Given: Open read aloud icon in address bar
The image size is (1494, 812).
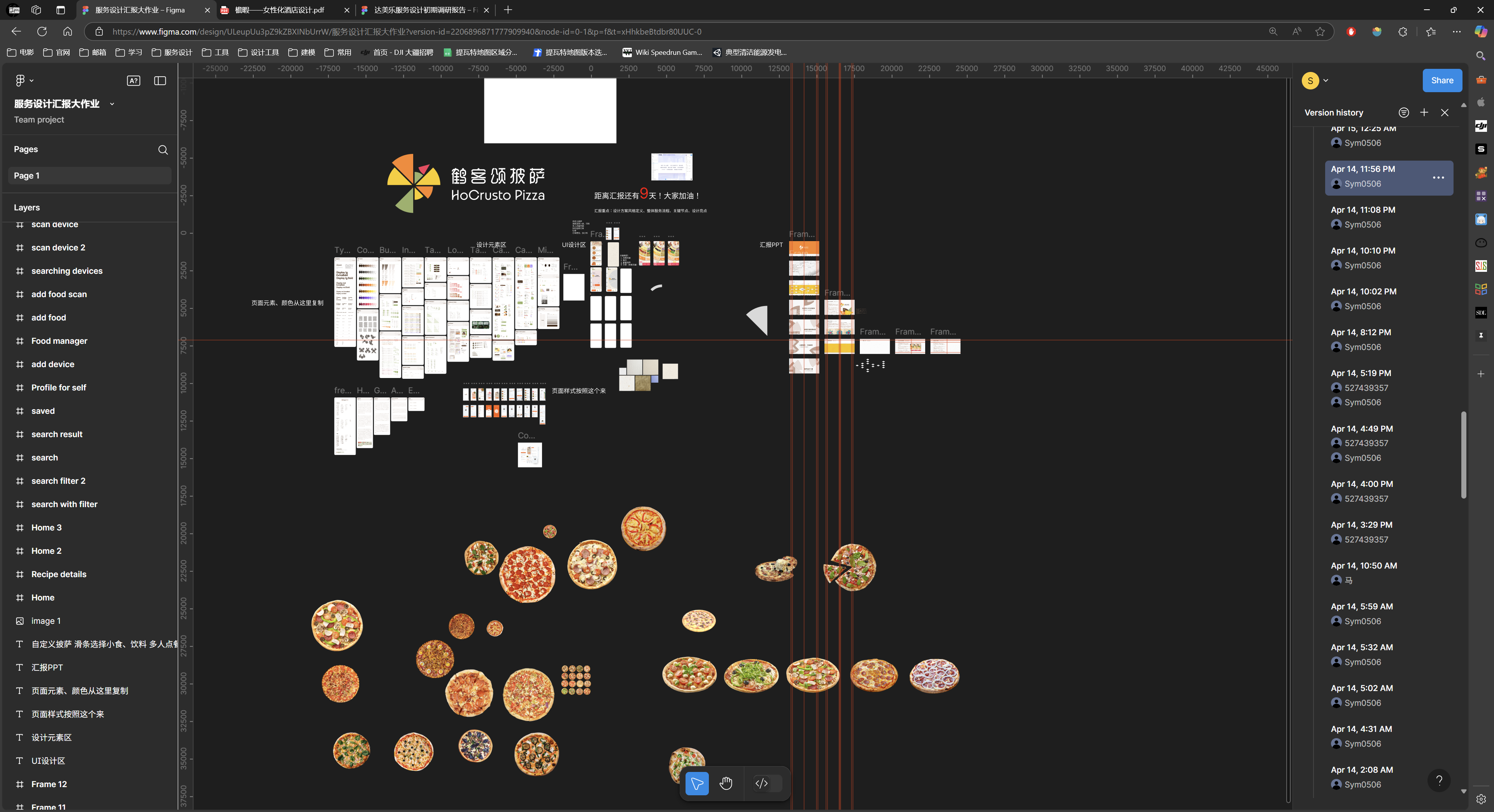Looking at the screenshot, I should tap(1297, 31).
